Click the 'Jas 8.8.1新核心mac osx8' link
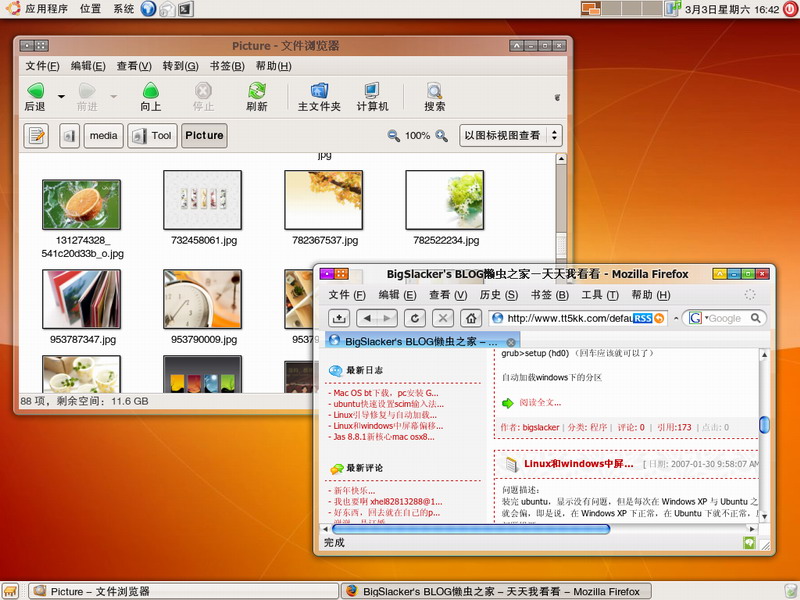800x600 pixels. (384, 437)
